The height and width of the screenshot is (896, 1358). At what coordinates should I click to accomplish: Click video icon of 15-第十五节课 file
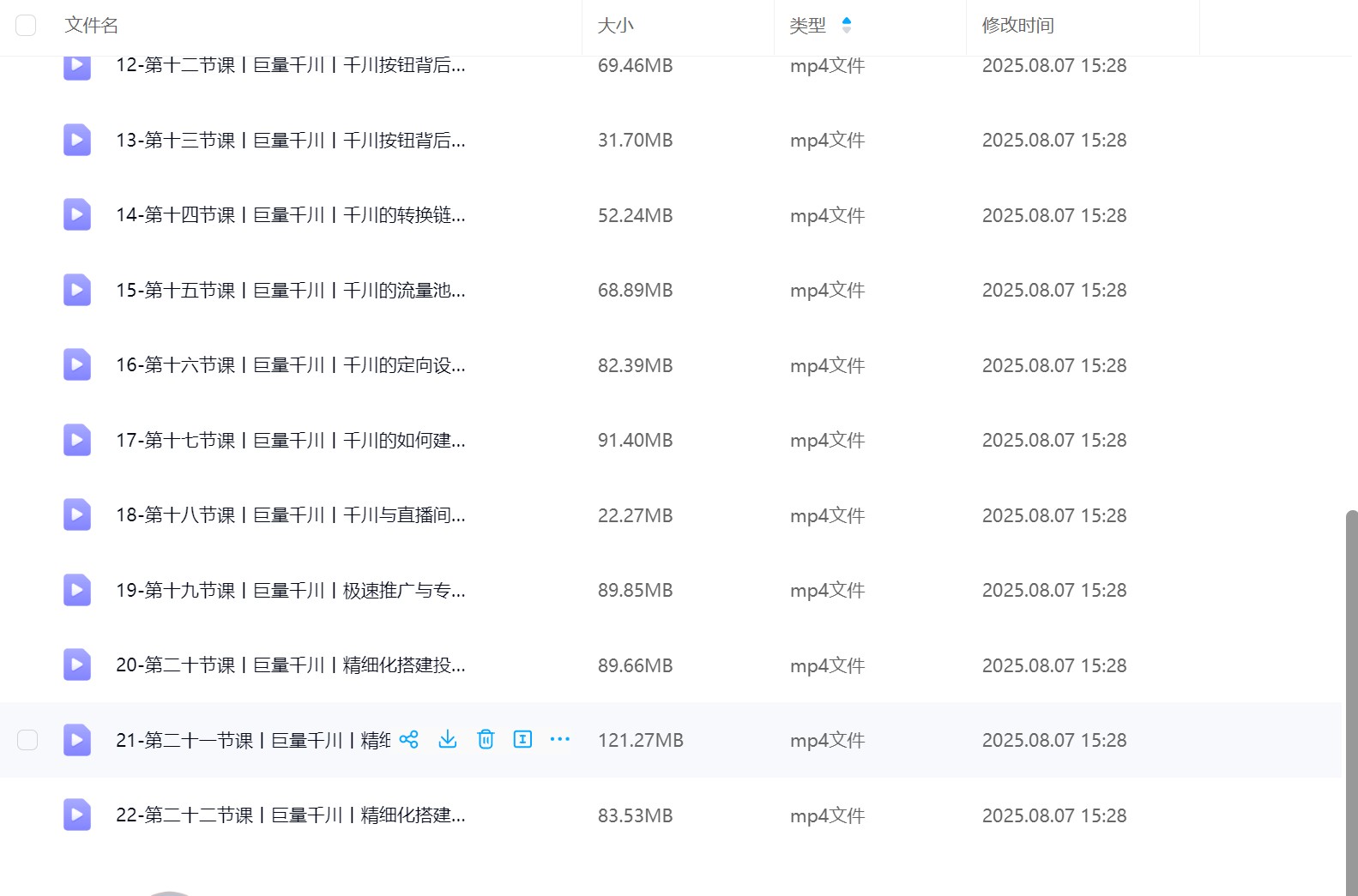[77, 290]
